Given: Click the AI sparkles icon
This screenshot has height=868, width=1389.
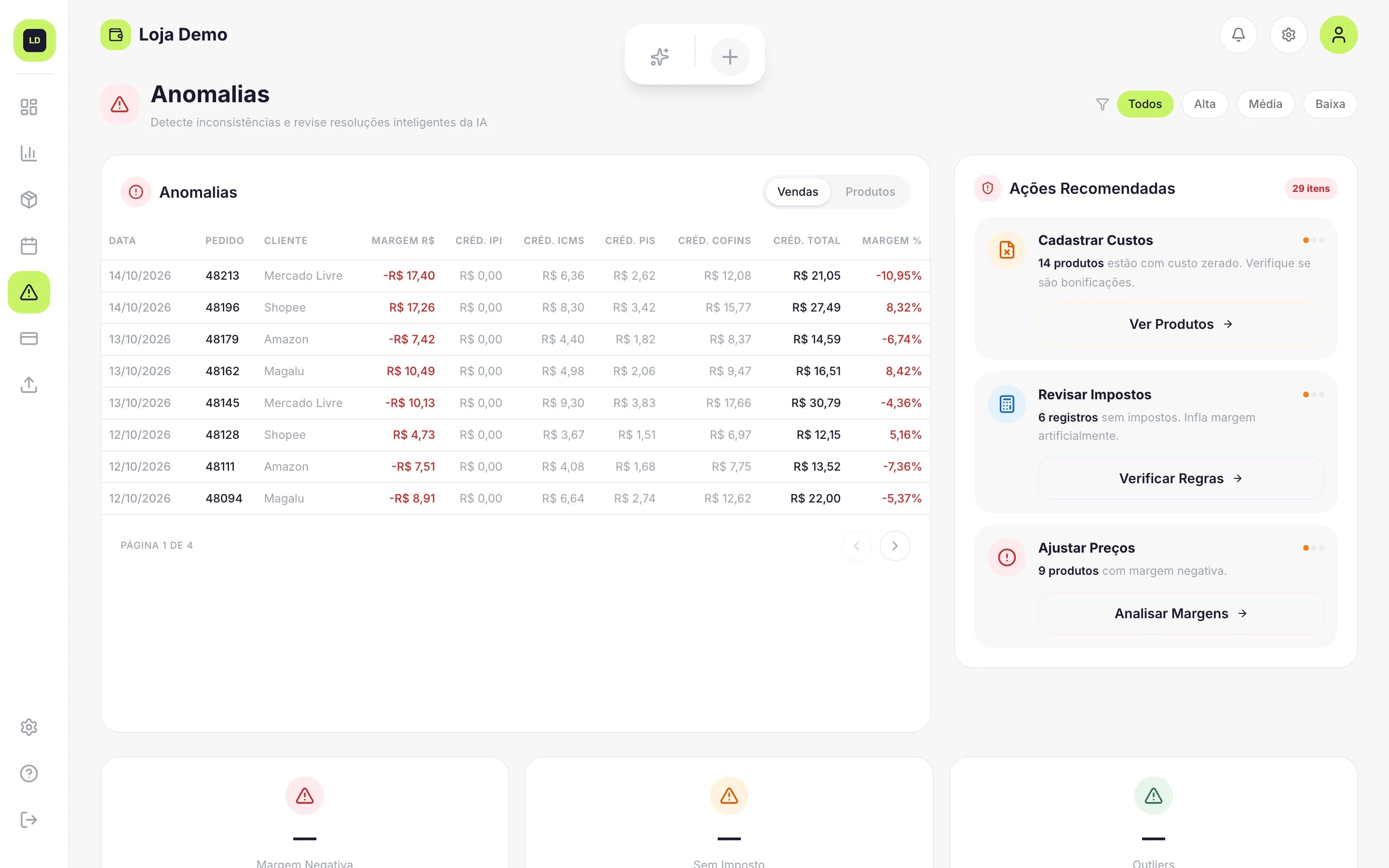Looking at the screenshot, I should 659,56.
